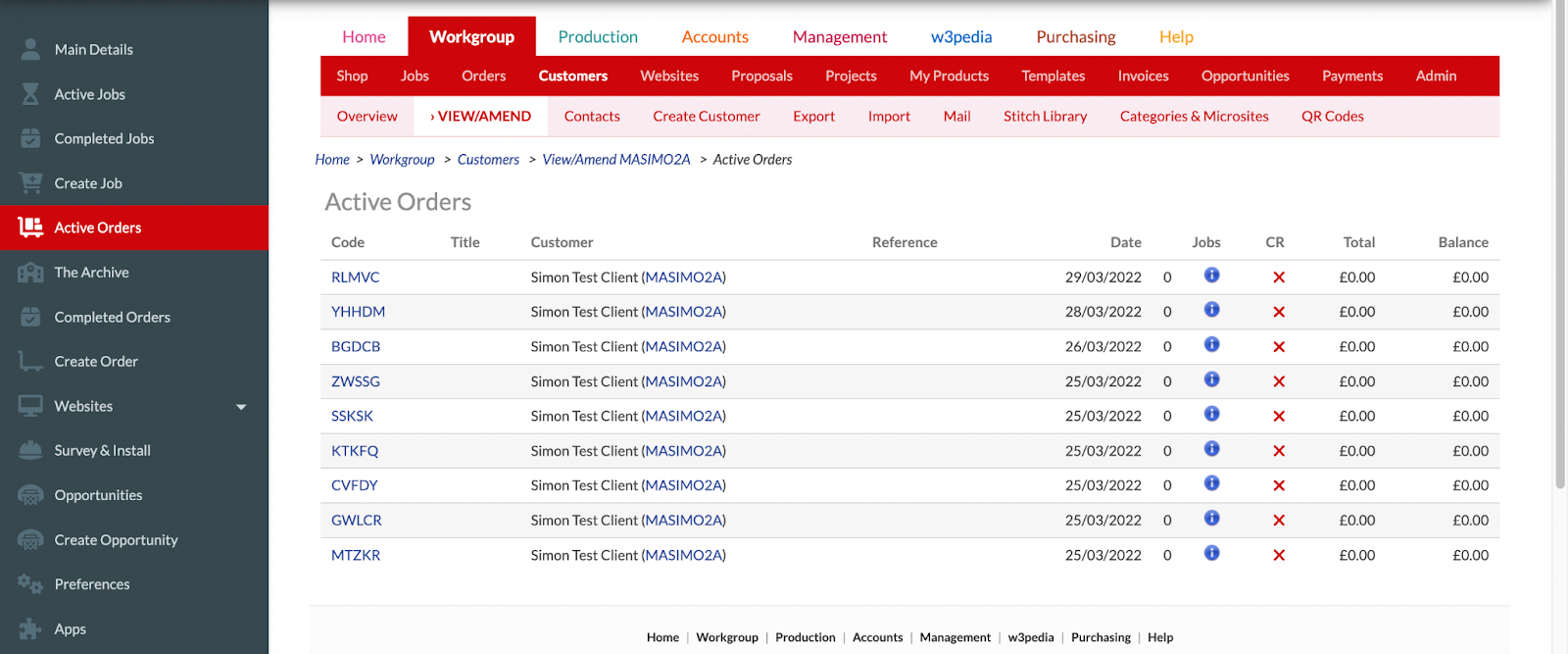The width and height of the screenshot is (1568, 654).
Task: Click red X for order MTZKR
Action: pos(1279,555)
